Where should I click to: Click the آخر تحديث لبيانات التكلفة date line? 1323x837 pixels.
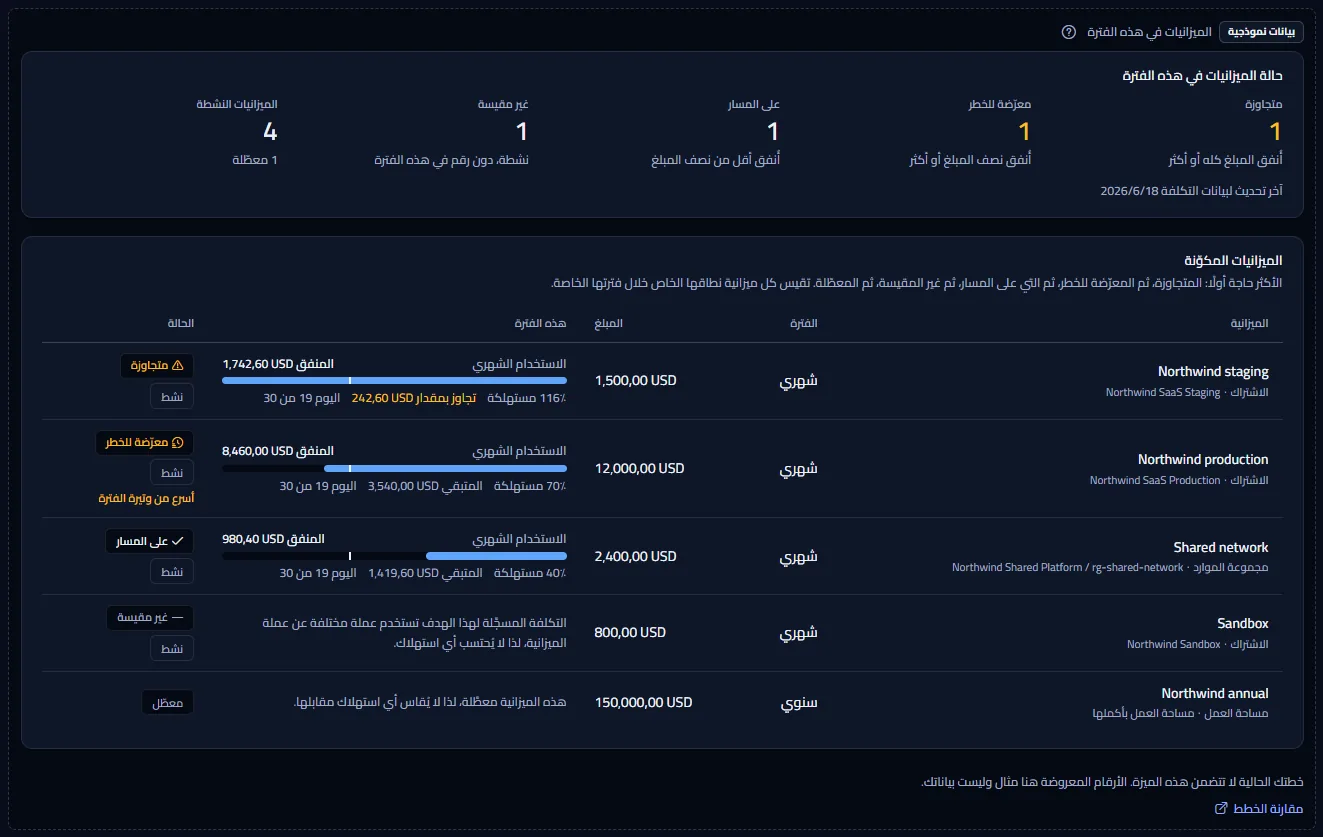pyautogui.click(x=1191, y=190)
